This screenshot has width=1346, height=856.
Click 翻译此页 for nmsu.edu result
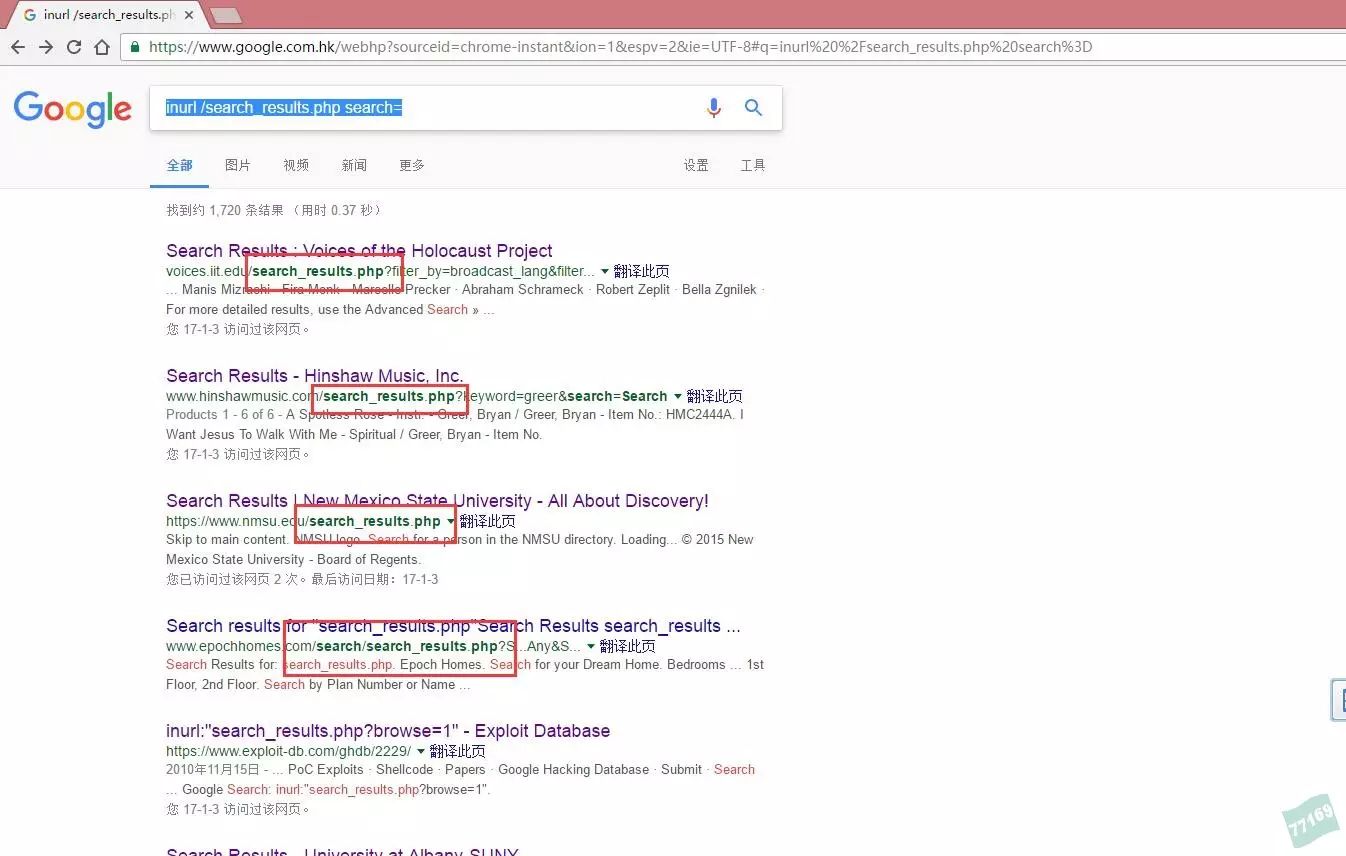coord(487,521)
